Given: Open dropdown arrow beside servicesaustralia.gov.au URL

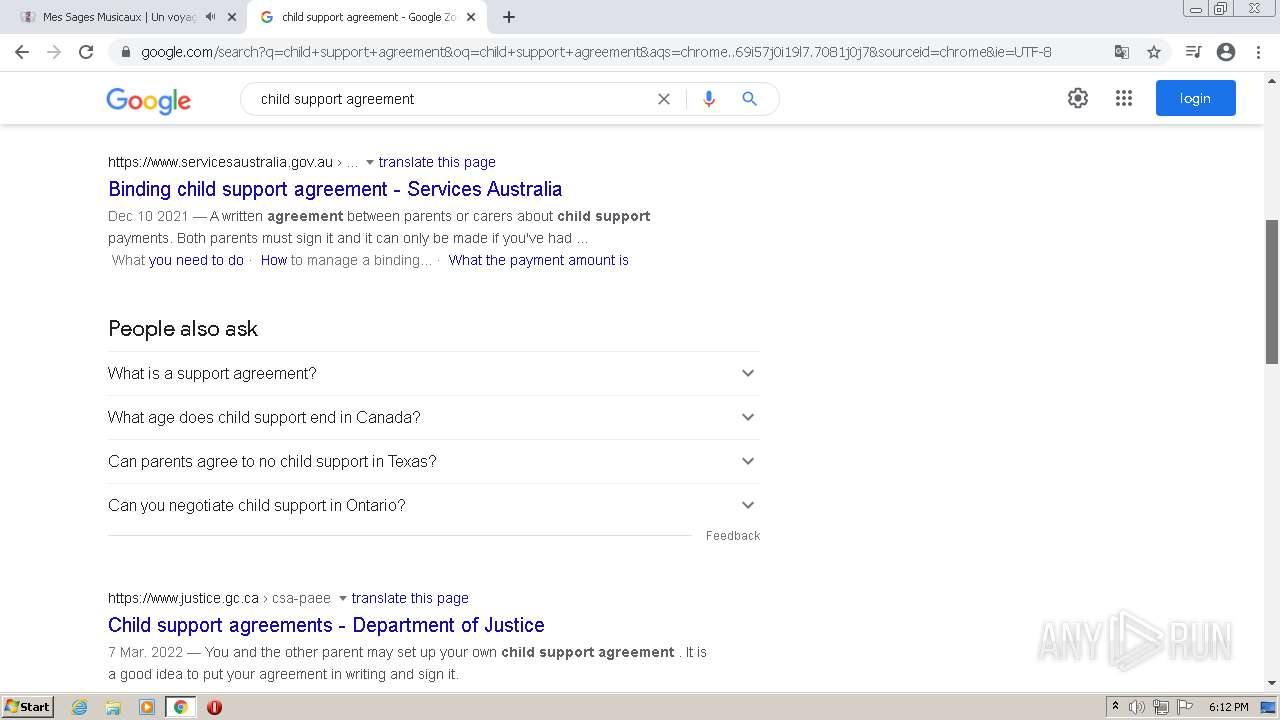Looking at the screenshot, I should tap(369, 162).
